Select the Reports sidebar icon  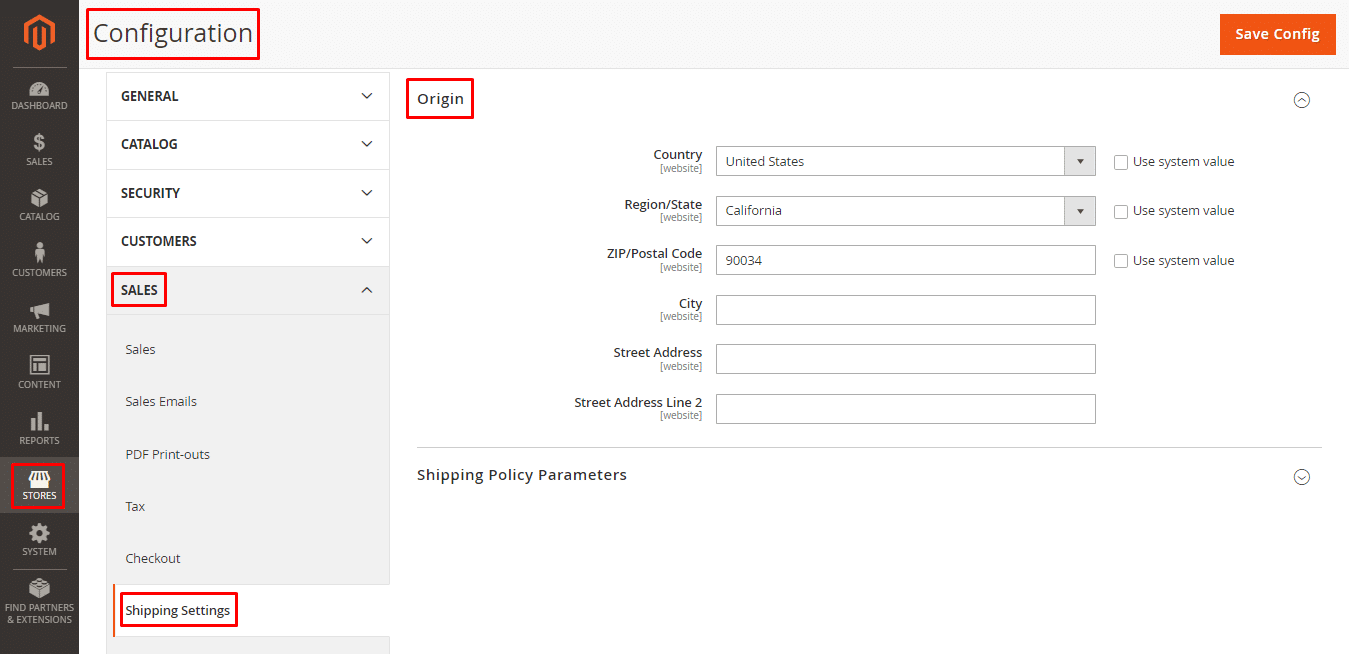pyautogui.click(x=39, y=428)
